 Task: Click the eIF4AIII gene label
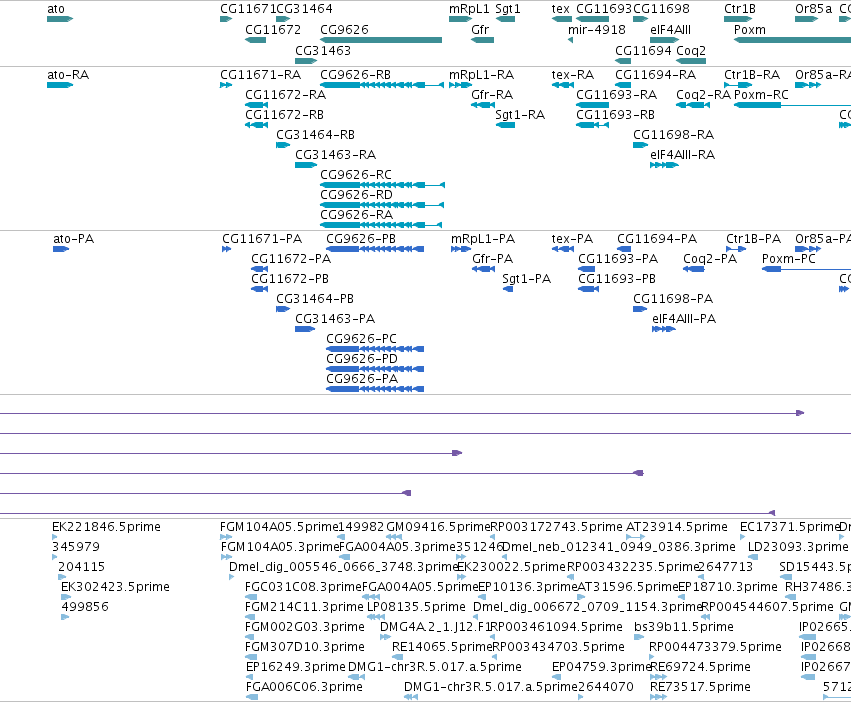670,29
